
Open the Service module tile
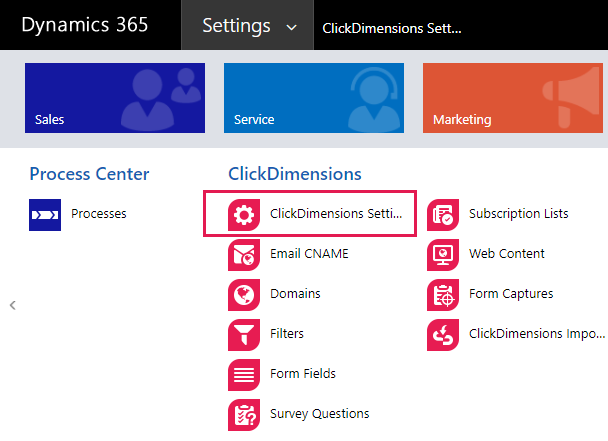[x=314, y=98]
